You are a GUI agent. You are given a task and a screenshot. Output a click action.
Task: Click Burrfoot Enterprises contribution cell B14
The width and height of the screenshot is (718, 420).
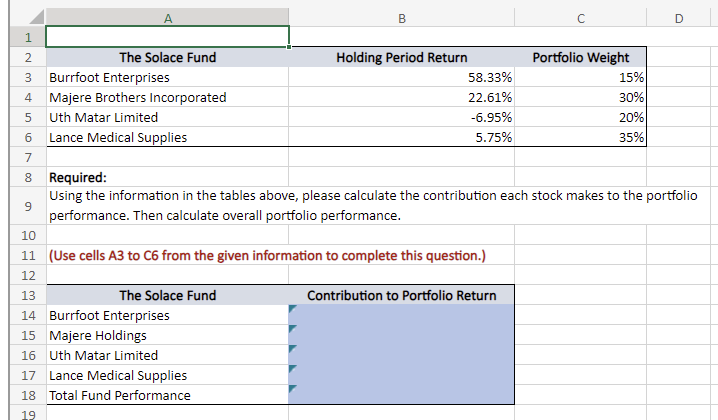coord(402,315)
